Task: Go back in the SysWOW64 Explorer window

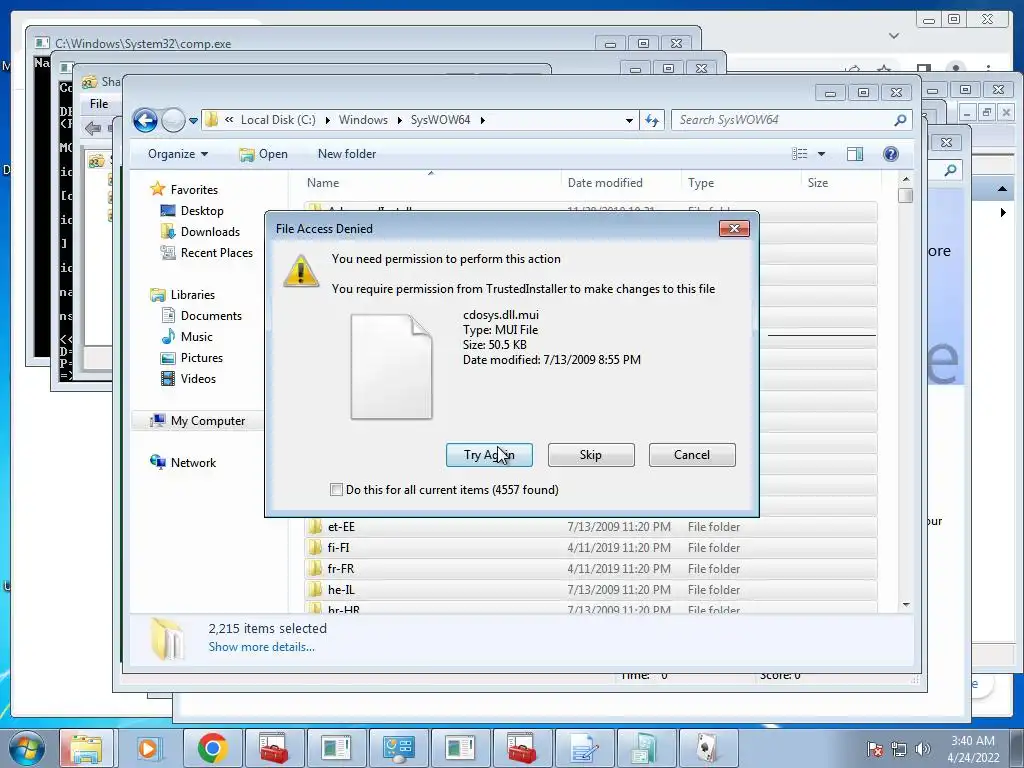Action: pyautogui.click(x=145, y=120)
